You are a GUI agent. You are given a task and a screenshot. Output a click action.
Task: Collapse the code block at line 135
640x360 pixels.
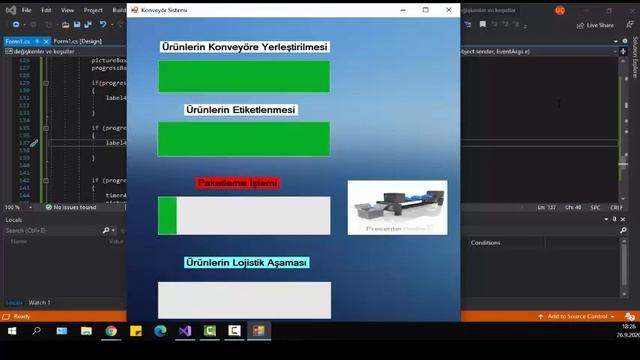(x=46, y=128)
